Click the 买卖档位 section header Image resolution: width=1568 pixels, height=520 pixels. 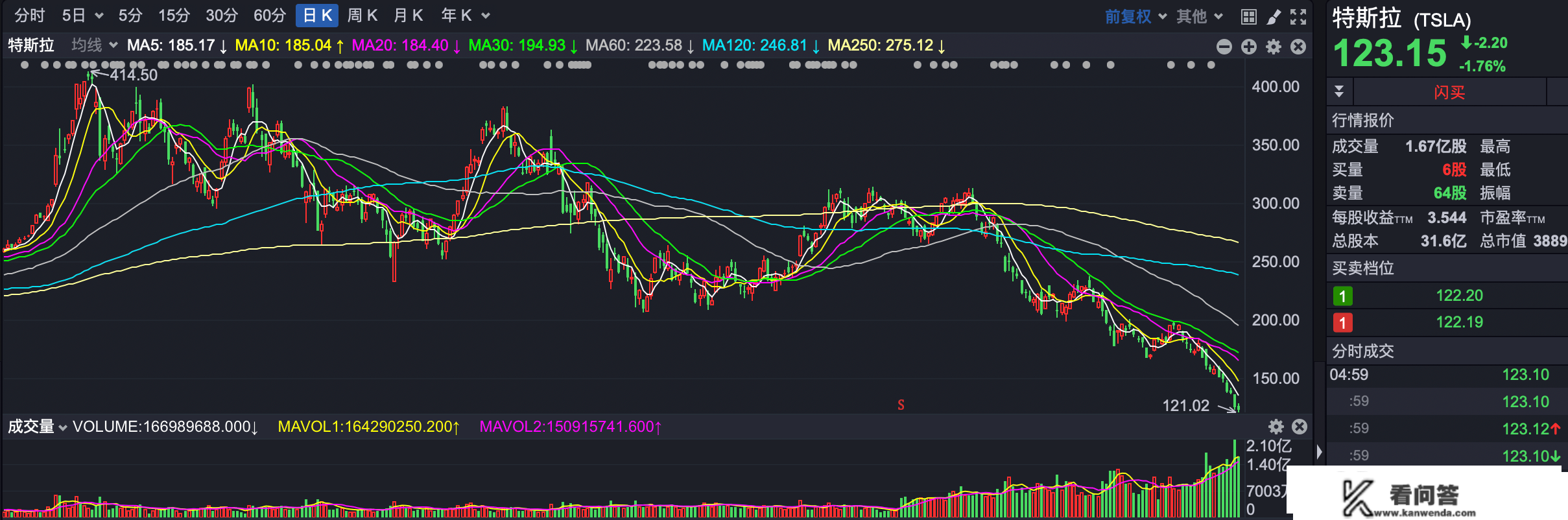(x=1363, y=268)
